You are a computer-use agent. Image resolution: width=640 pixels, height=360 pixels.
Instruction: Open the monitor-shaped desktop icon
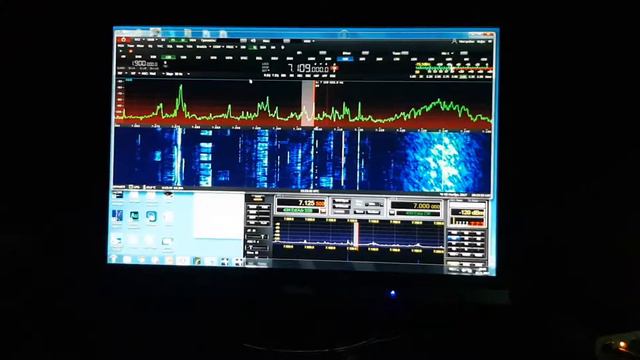pos(167,243)
